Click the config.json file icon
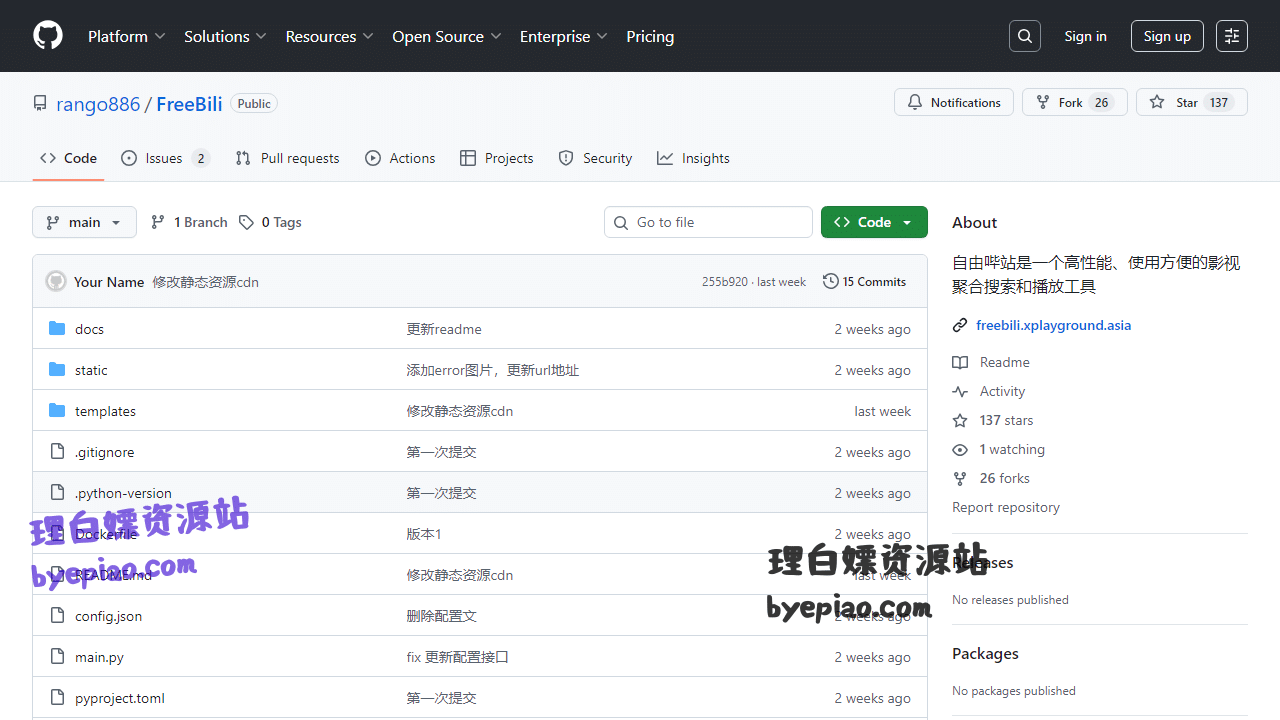This screenshot has width=1280, height=720. 57,615
